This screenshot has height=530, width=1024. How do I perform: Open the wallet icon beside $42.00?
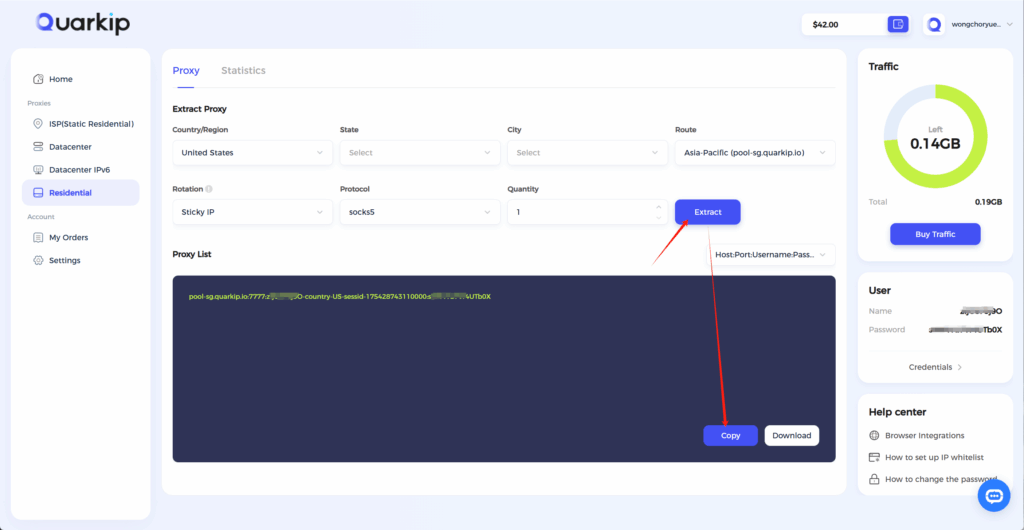898,25
